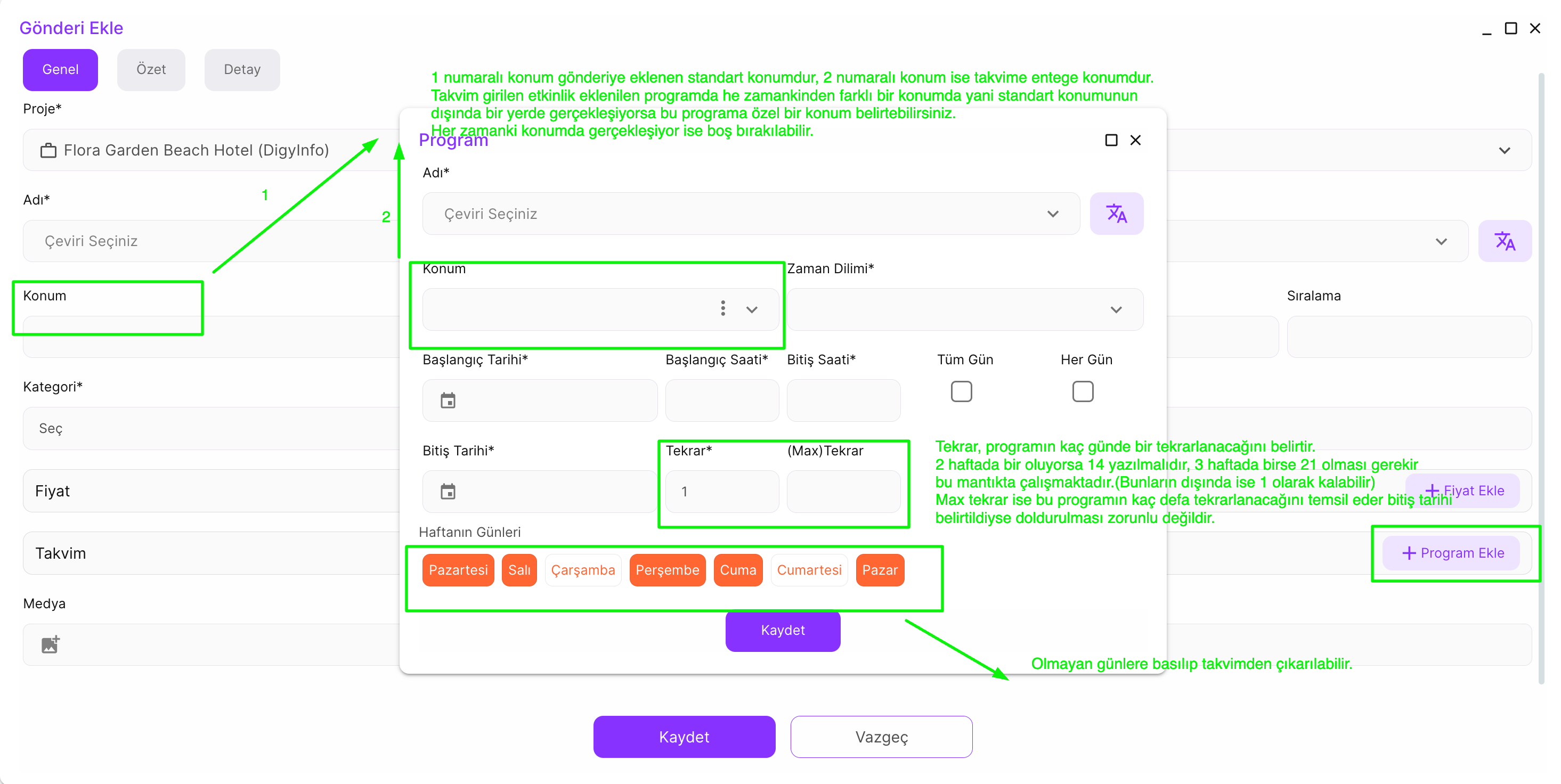Toggle the Çarşamba day chip
The height and width of the screenshot is (784, 1561).
point(582,570)
